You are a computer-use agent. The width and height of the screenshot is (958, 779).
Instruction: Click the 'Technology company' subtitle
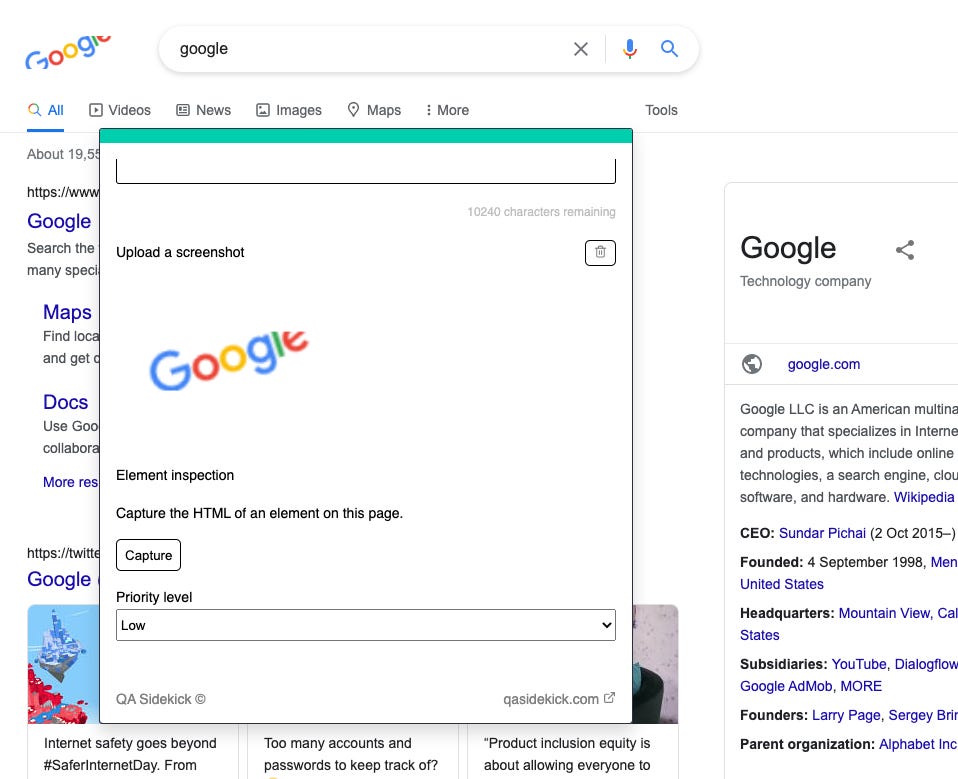(805, 281)
